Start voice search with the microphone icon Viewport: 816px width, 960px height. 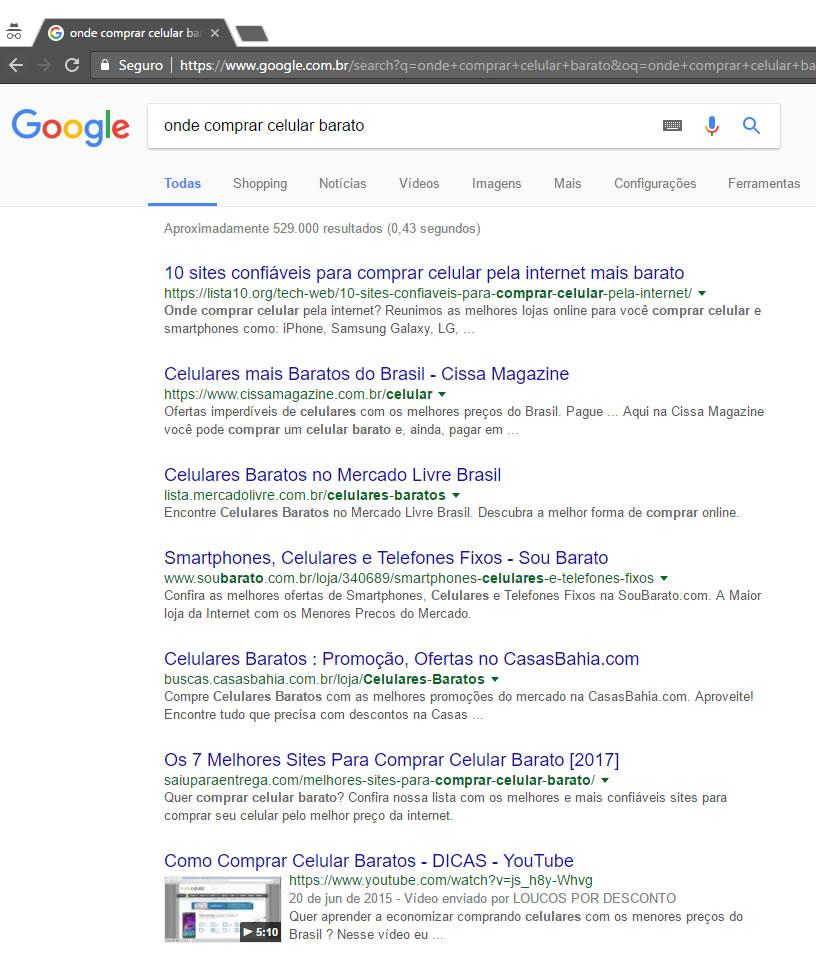tap(712, 126)
